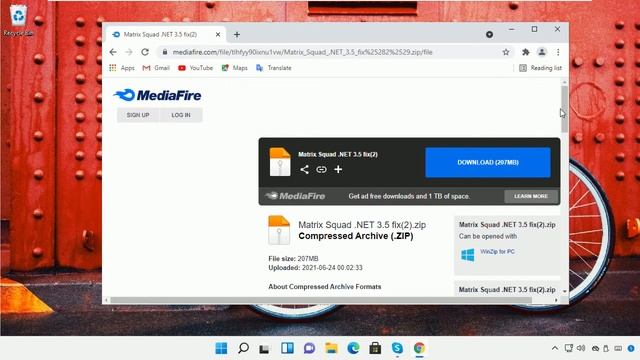Click the LEARN MORE button
Viewport: 640px width, 360px height.
531,196
